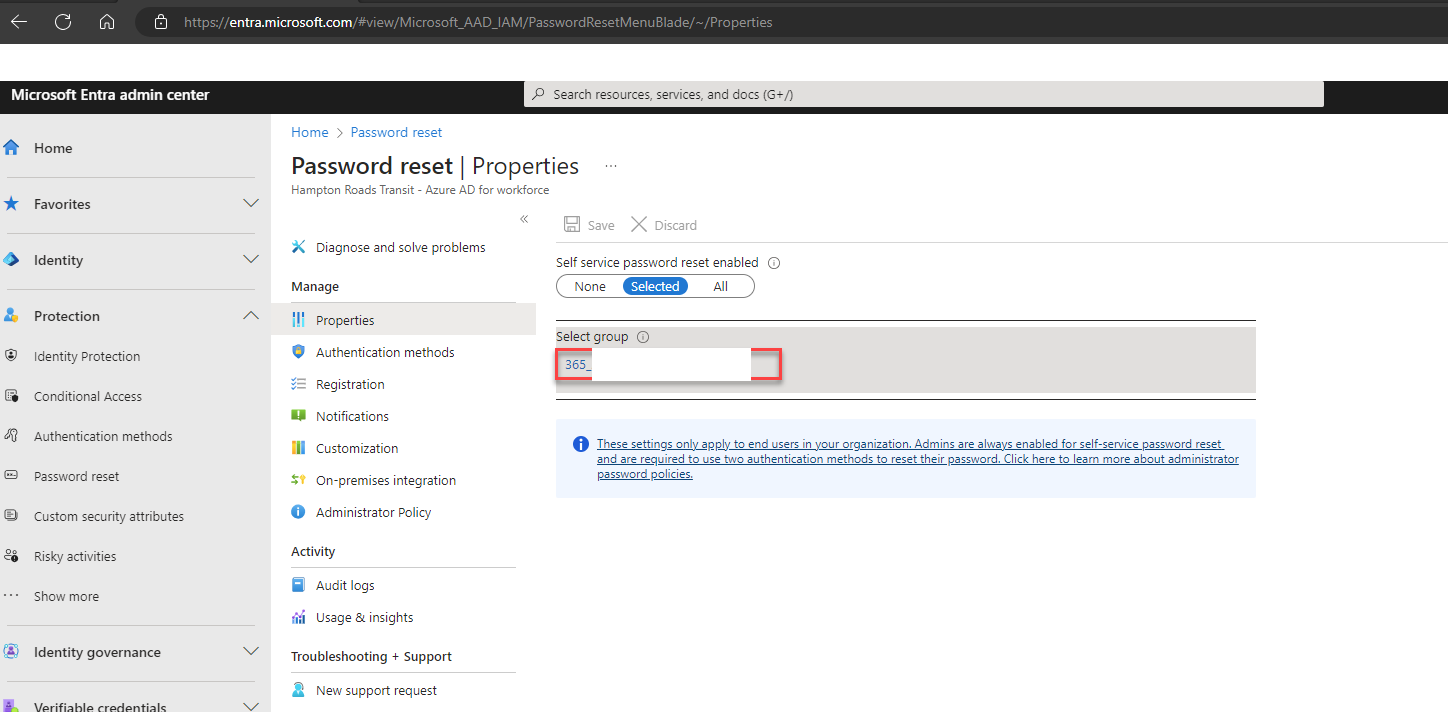Open New support request

376,690
